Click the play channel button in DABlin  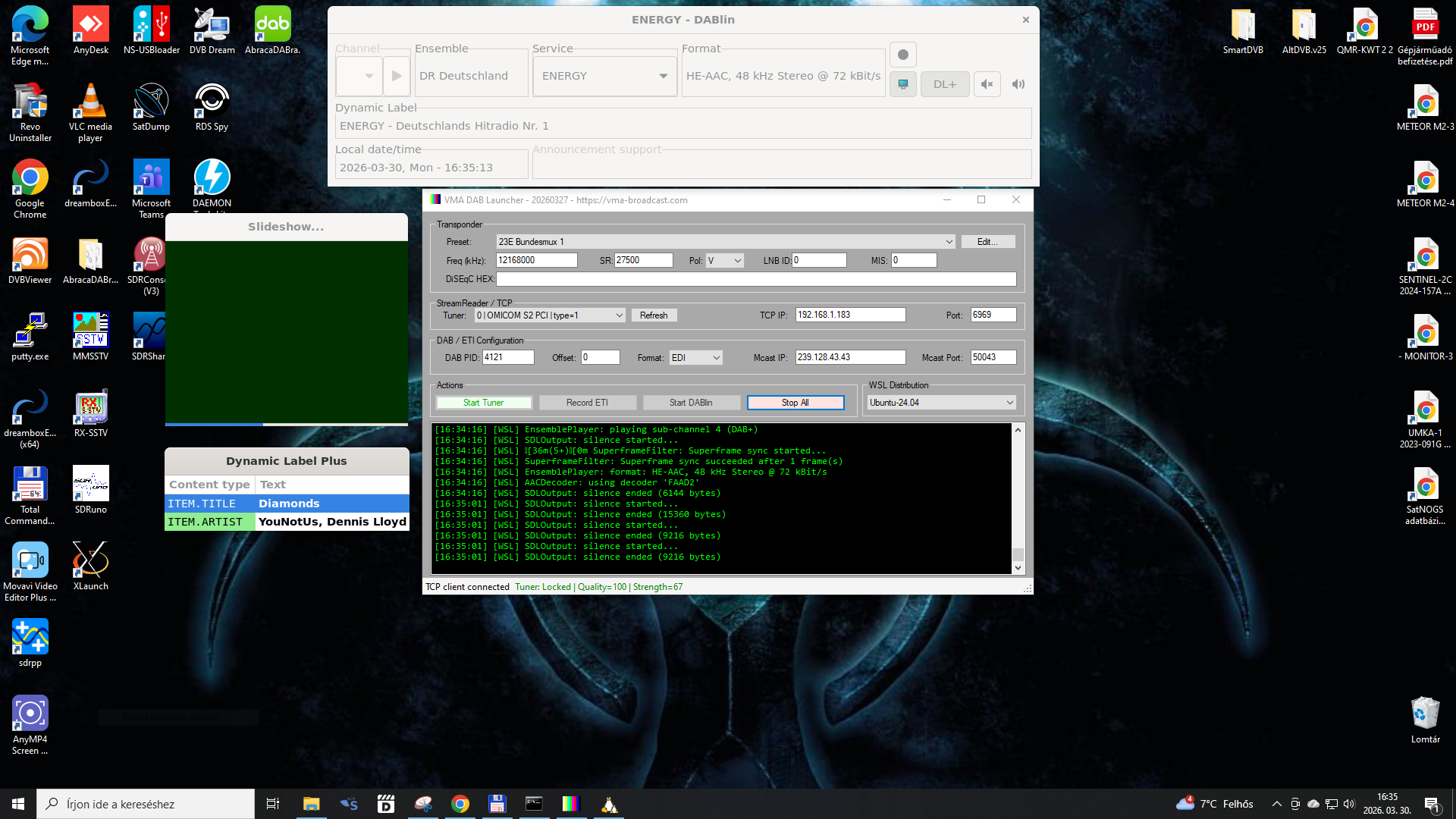click(x=397, y=76)
